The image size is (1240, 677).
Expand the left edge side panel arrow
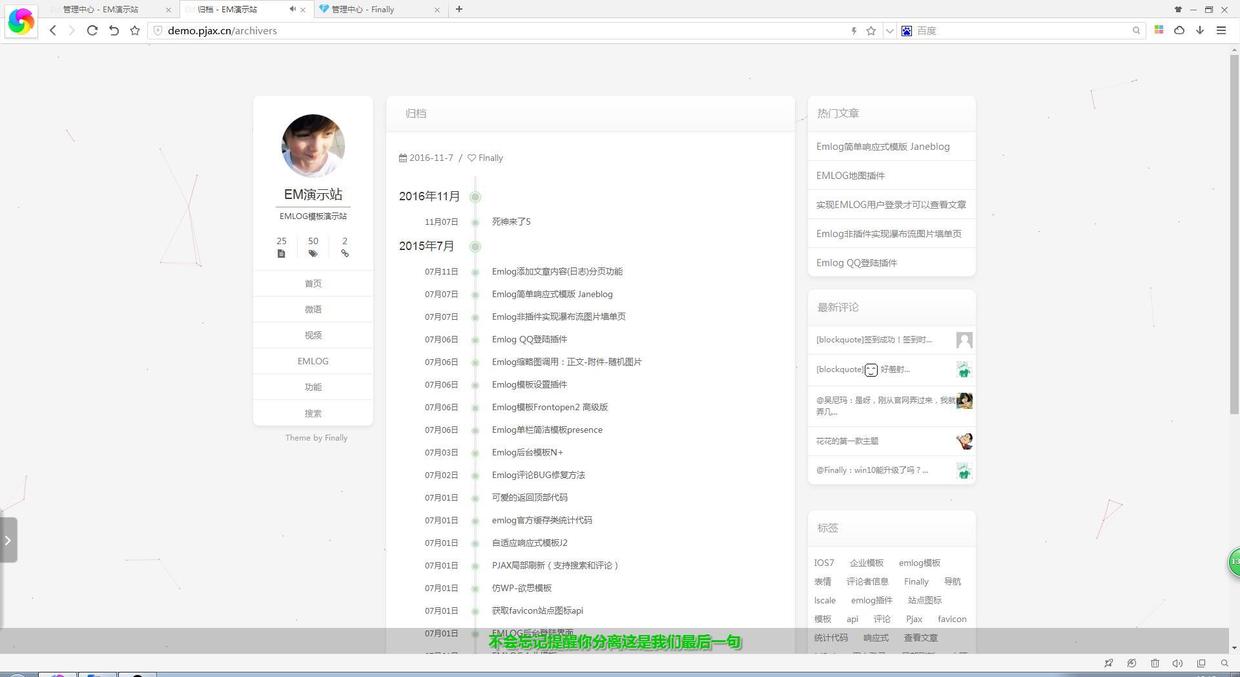(8, 540)
